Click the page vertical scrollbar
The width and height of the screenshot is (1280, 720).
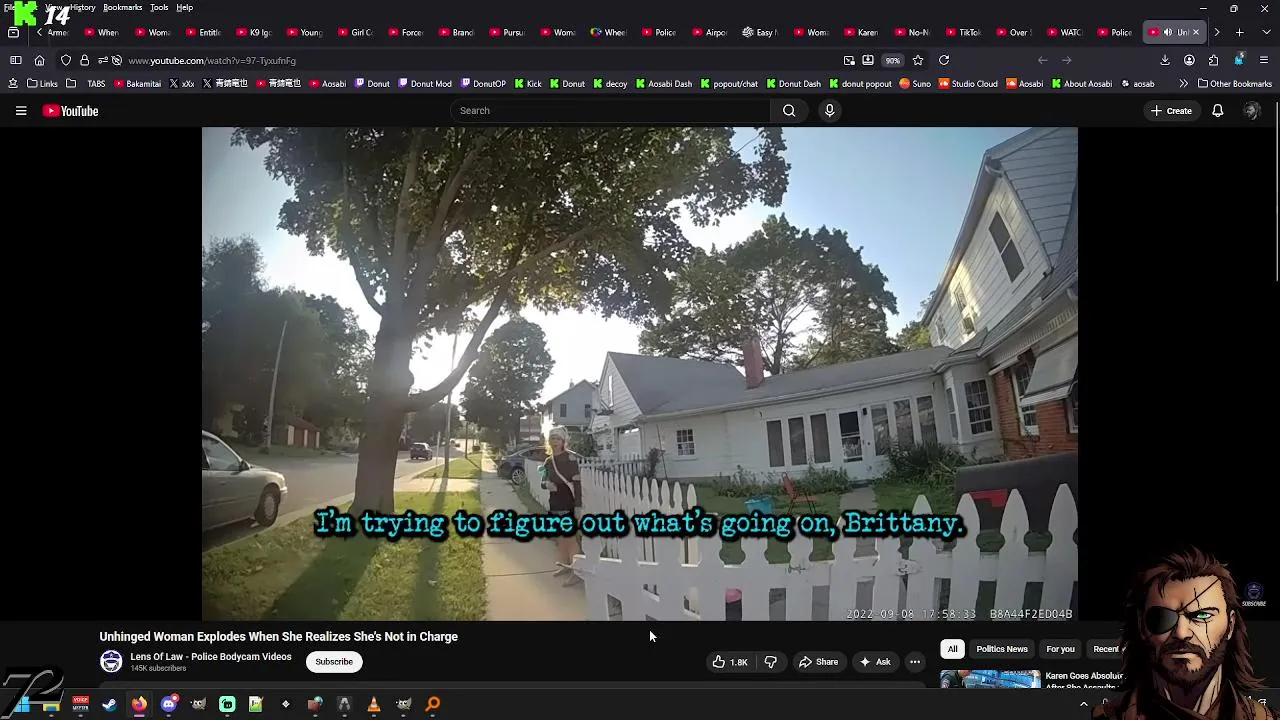click(1276, 190)
